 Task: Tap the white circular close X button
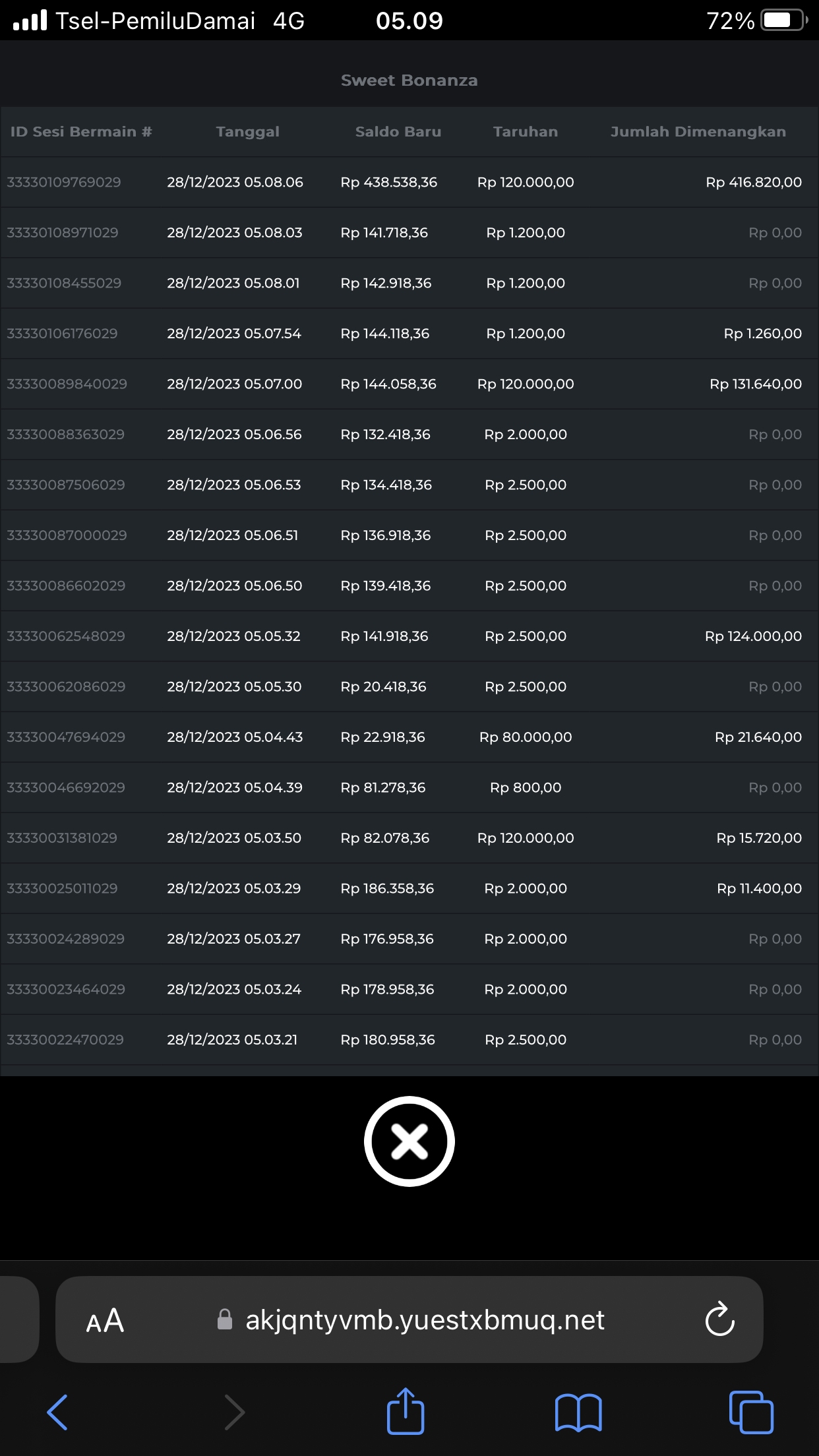click(x=409, y=1141)
